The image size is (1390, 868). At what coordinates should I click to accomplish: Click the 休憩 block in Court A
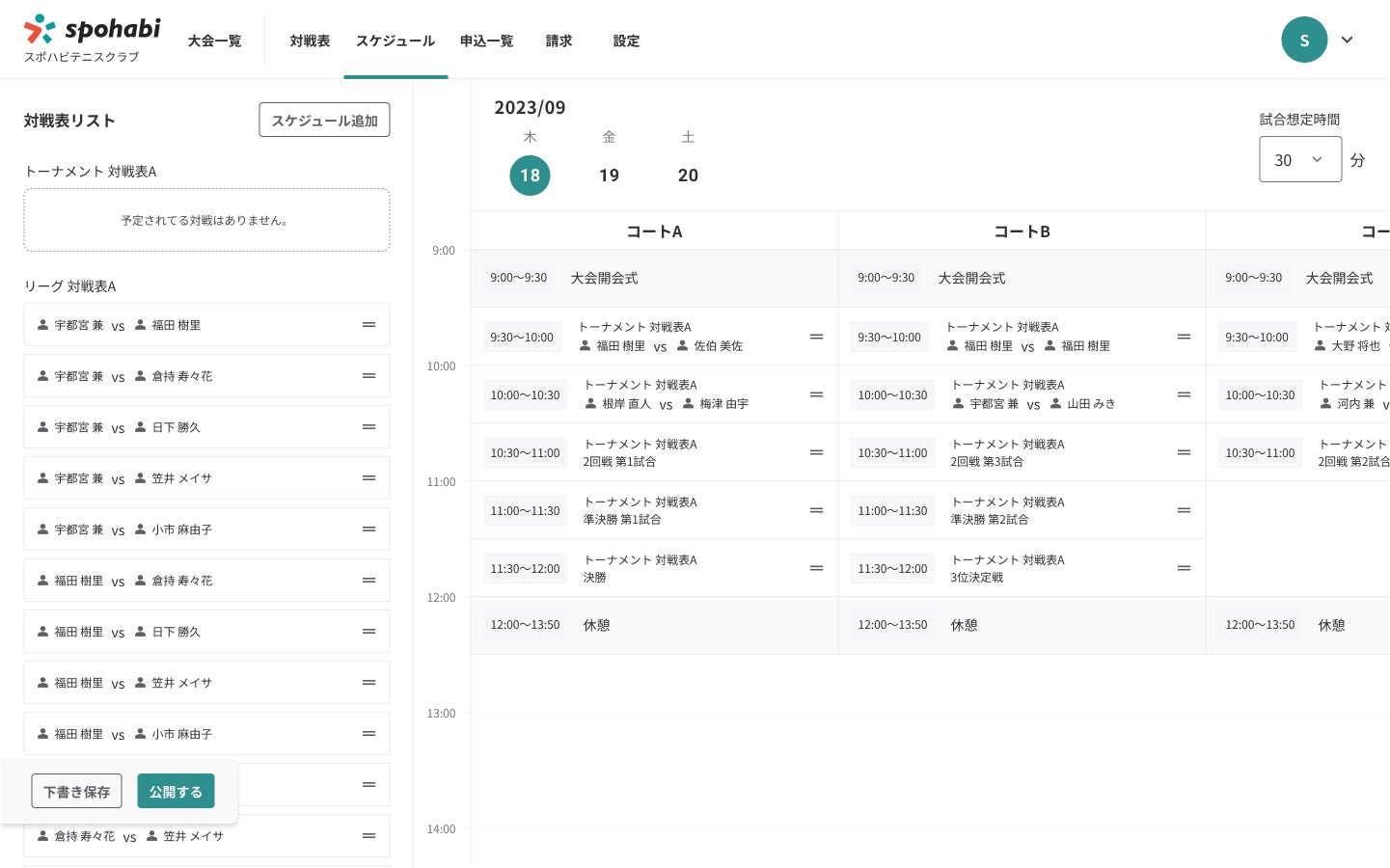pos(654,625)
